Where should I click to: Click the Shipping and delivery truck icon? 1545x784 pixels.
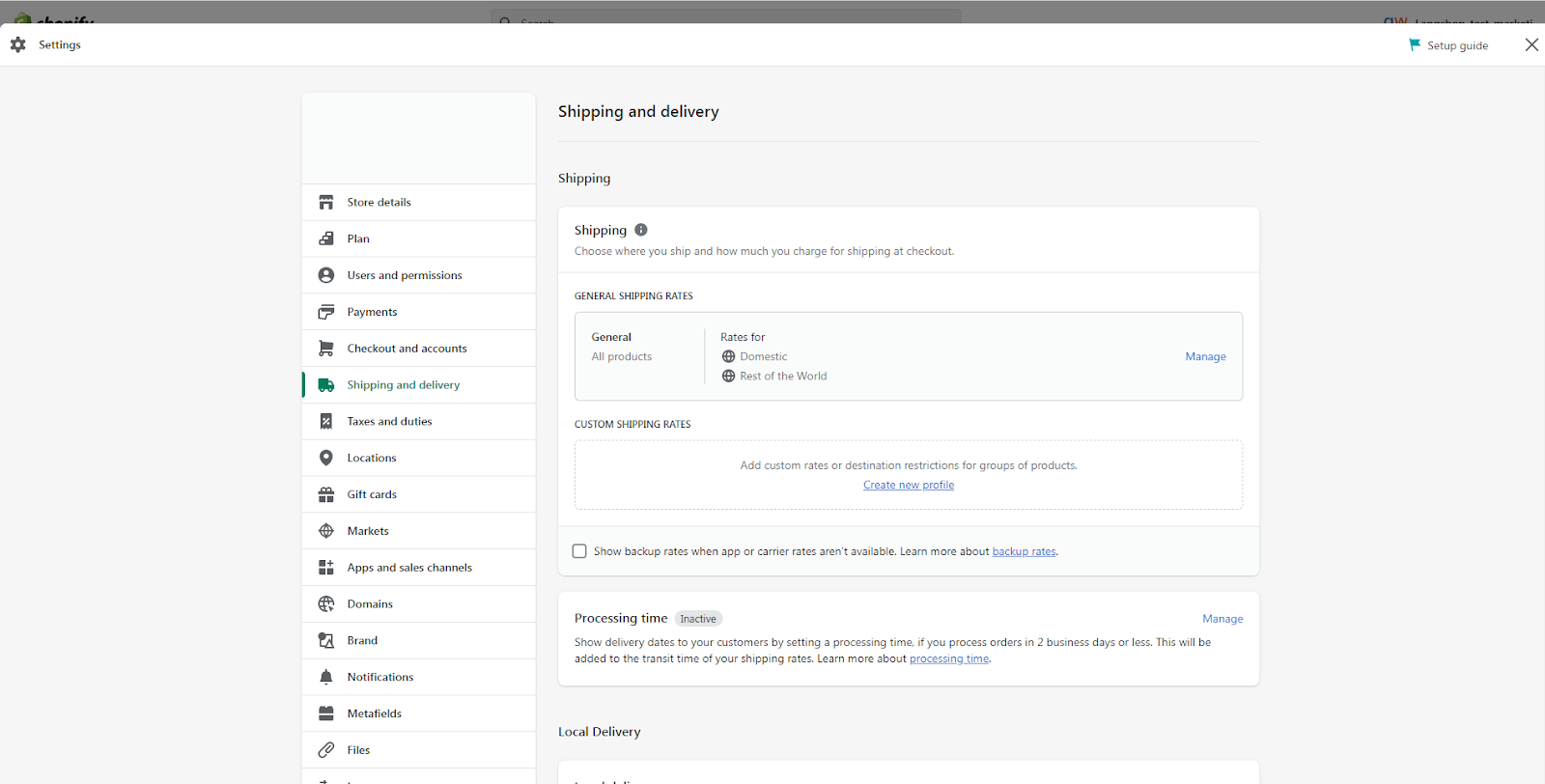[x=326, y=385]
